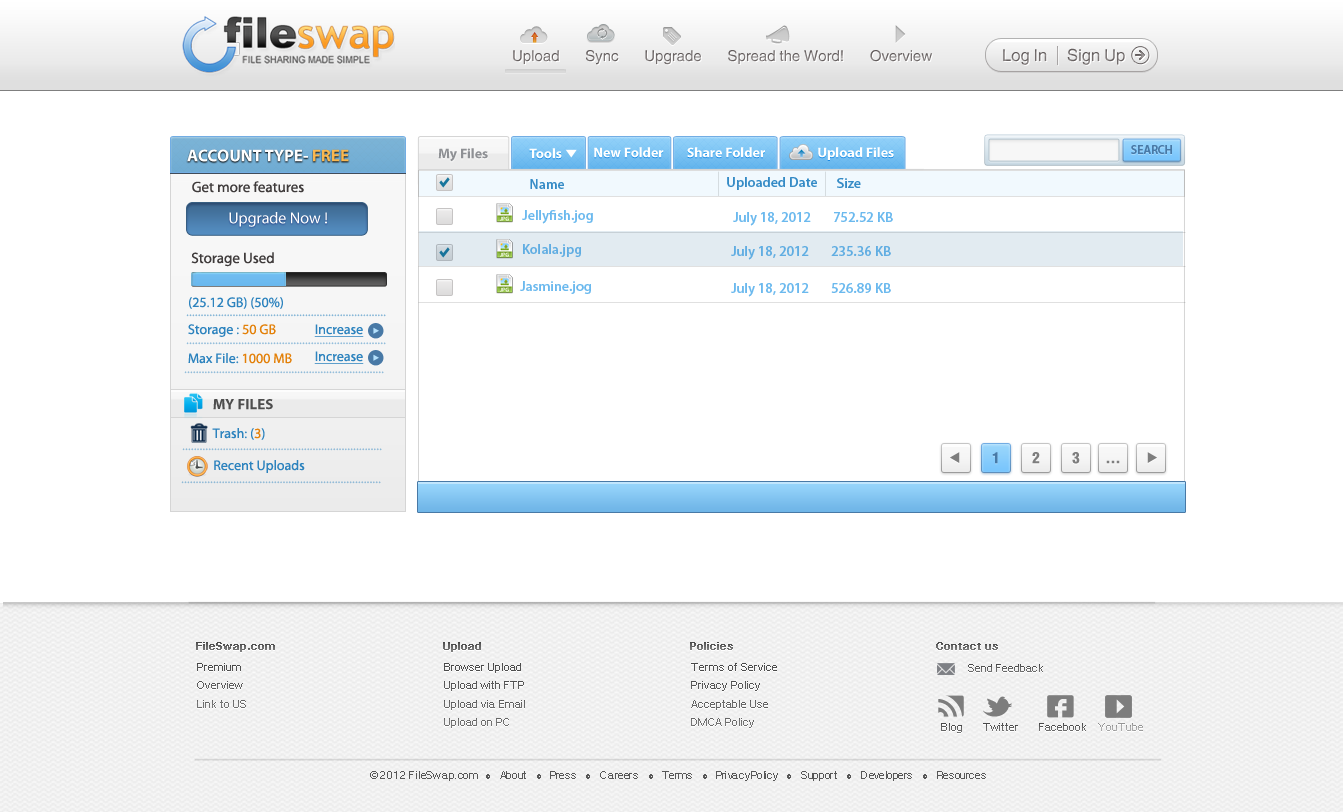Open the Twitter bird icon in footer
Image resolution: width=1343 pixels, height=812 pixels.
(998, 707)
